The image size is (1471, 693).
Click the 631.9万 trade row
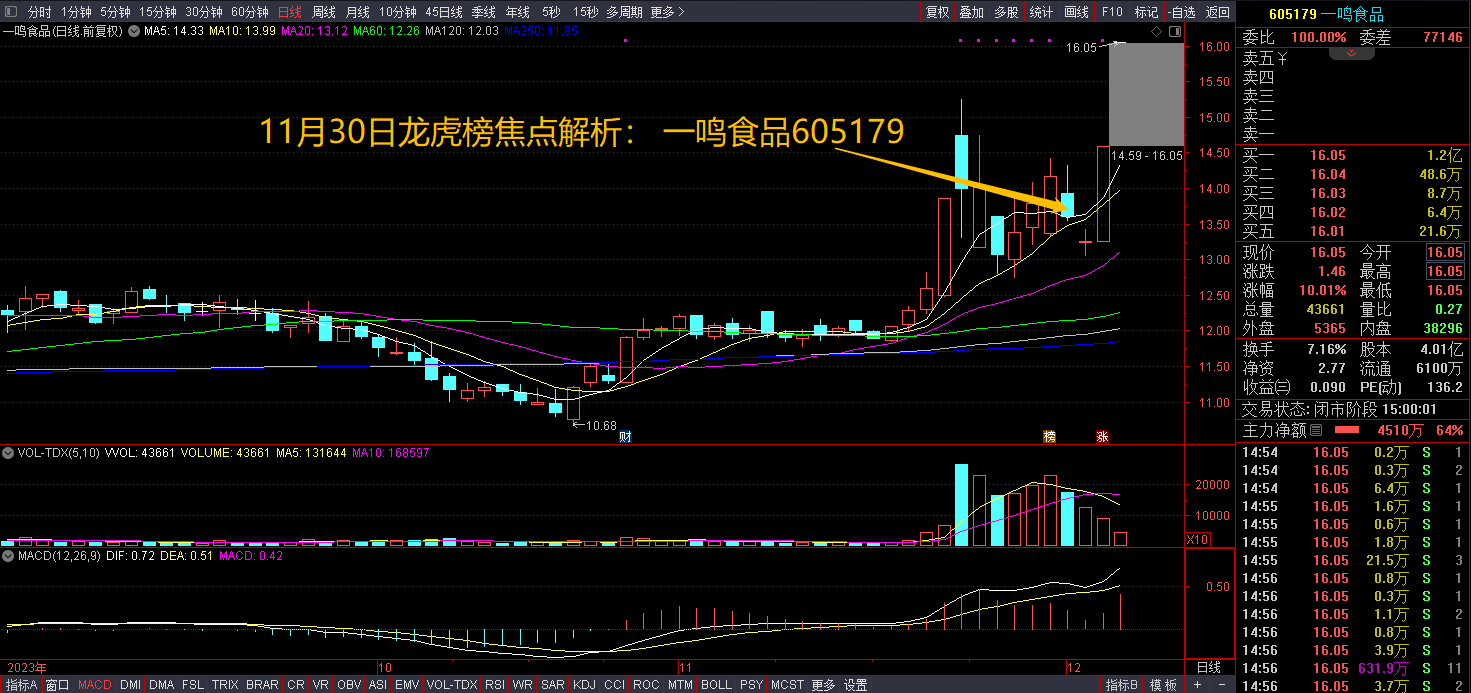[x=1353, y=668]
